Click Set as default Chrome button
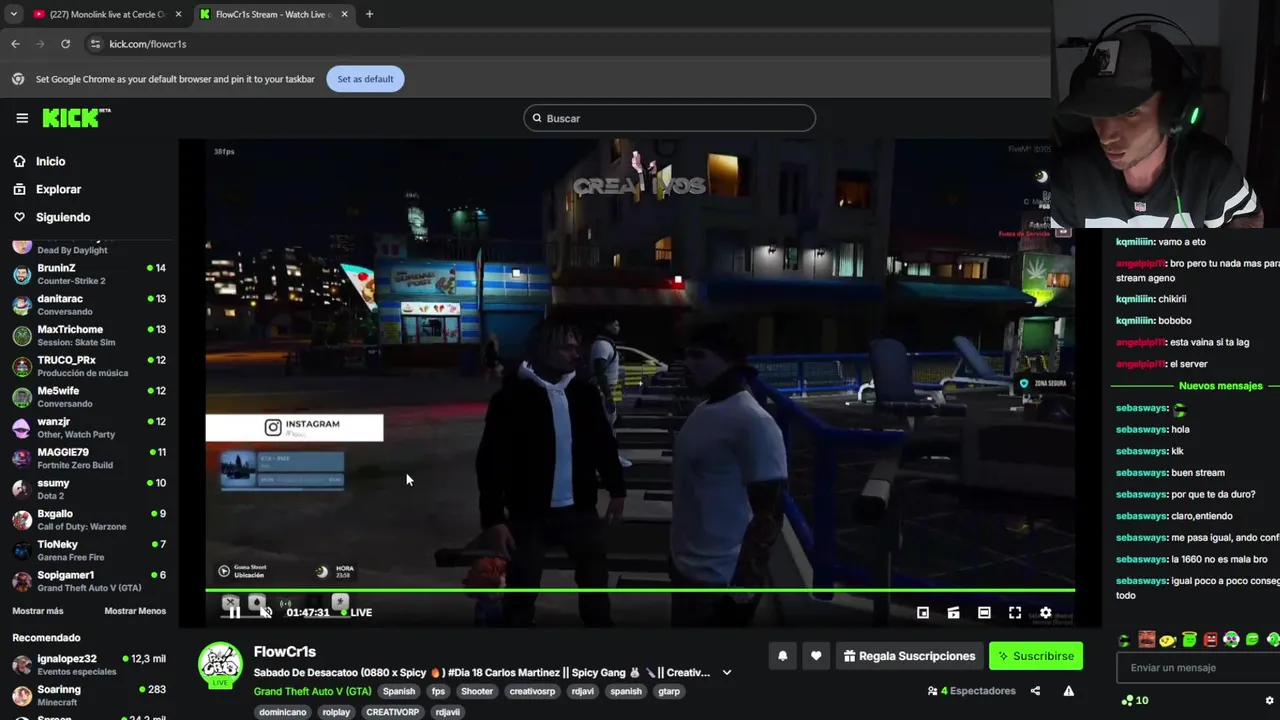Screen dimensions: 1280x720 [x=365, y=79]
